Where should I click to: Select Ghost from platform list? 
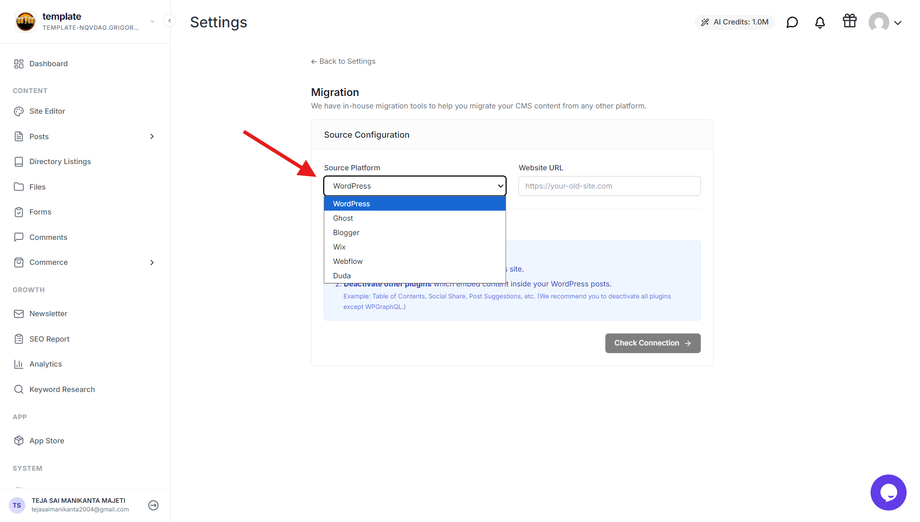[415, 218]
